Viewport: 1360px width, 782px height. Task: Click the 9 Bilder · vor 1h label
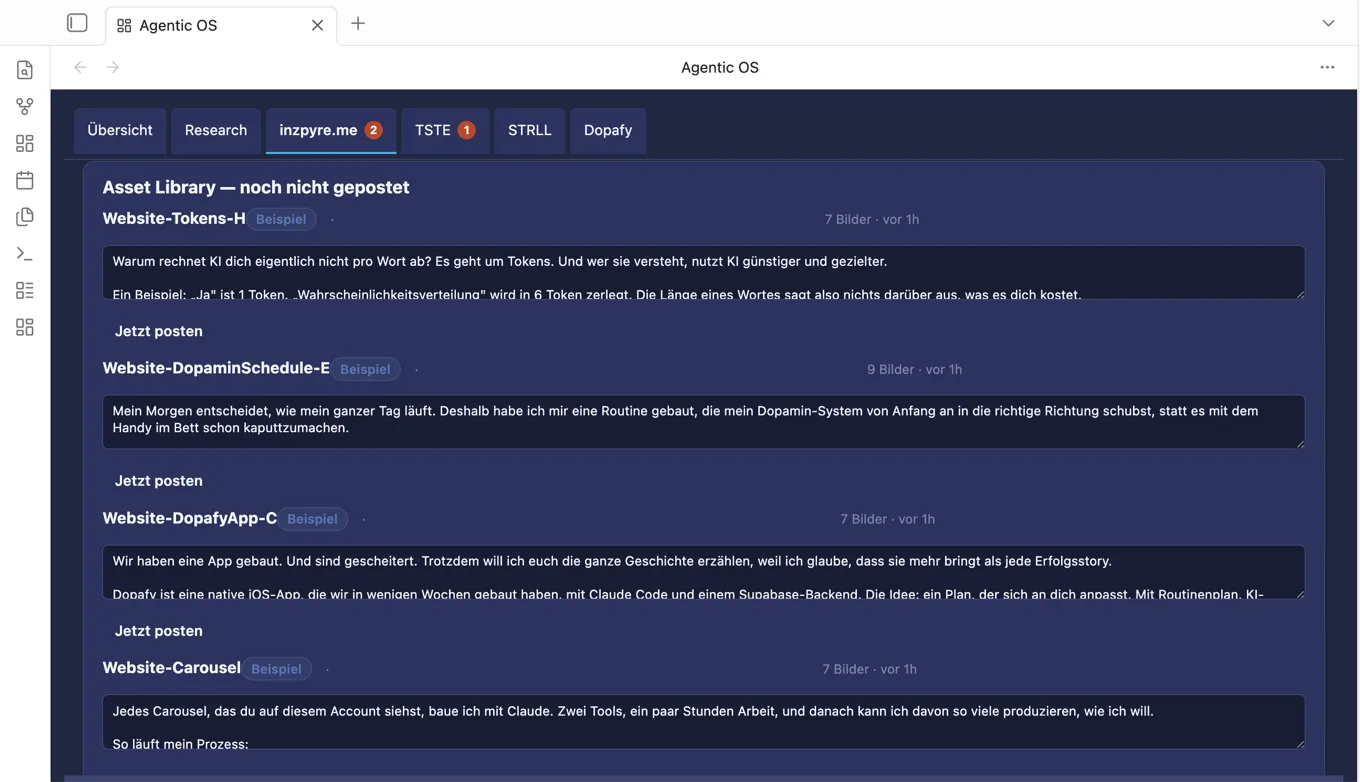pos(914,369)
